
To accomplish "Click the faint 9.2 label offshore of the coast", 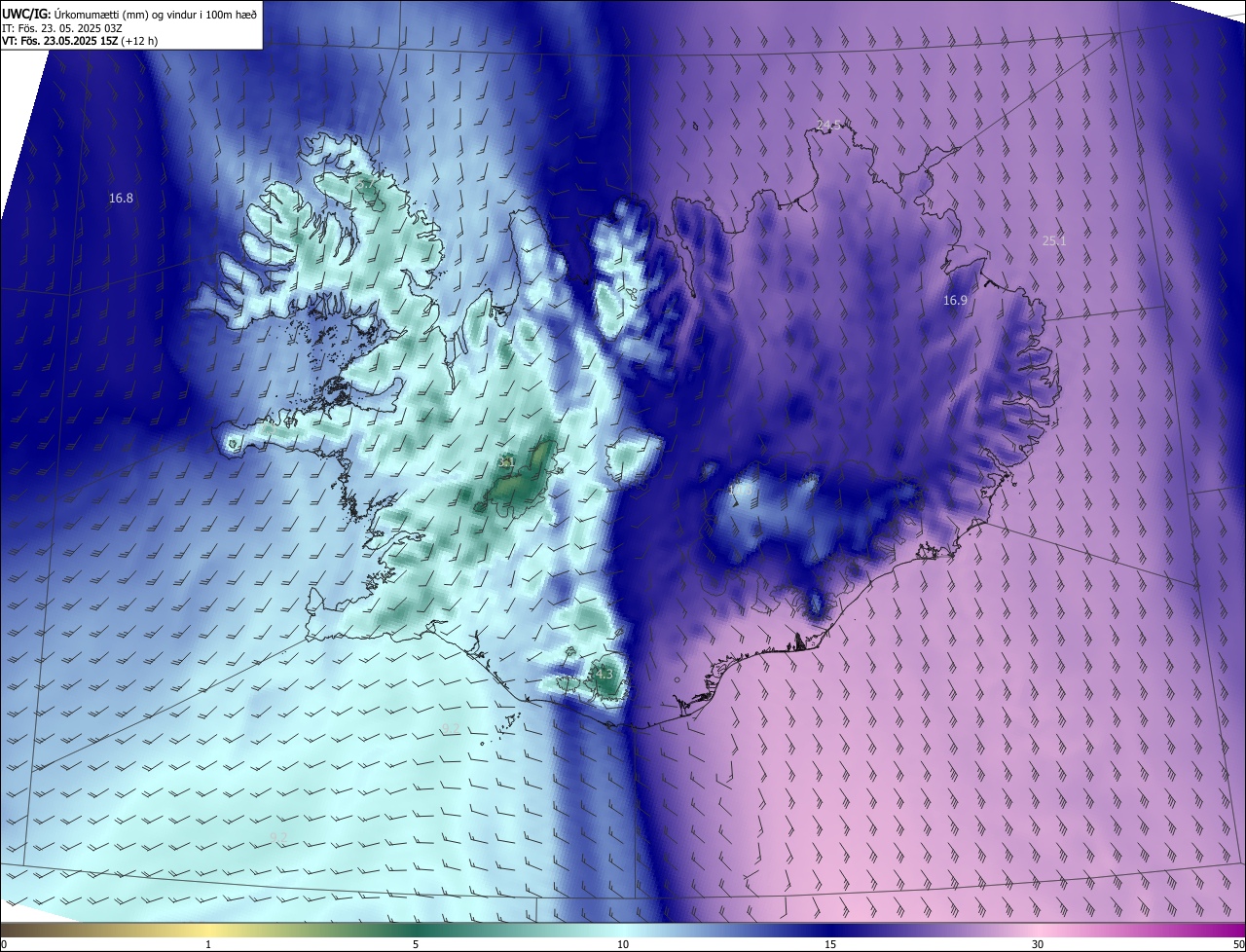I will pyautogui.click(x=450, y=728).
